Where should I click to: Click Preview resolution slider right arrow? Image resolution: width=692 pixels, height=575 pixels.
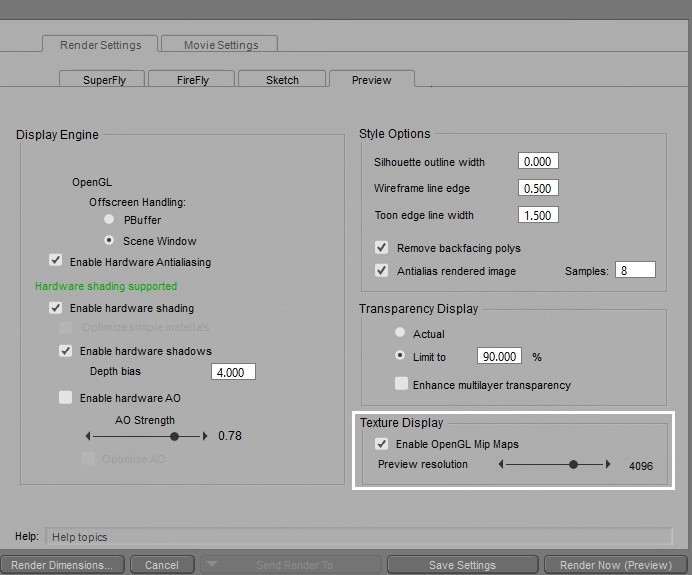607,465
